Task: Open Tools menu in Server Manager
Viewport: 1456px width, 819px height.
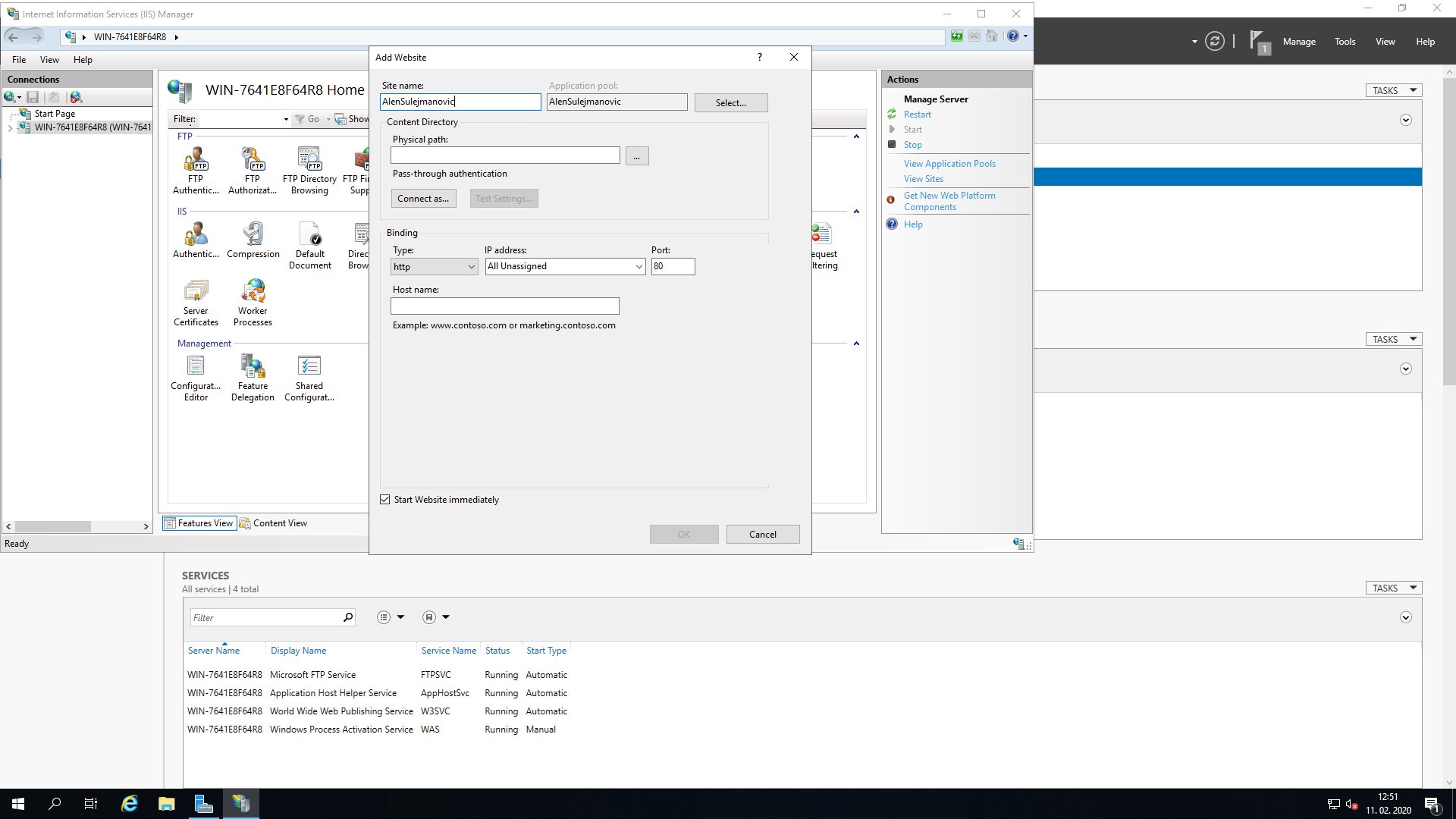Action: (x=1345, y=42)
